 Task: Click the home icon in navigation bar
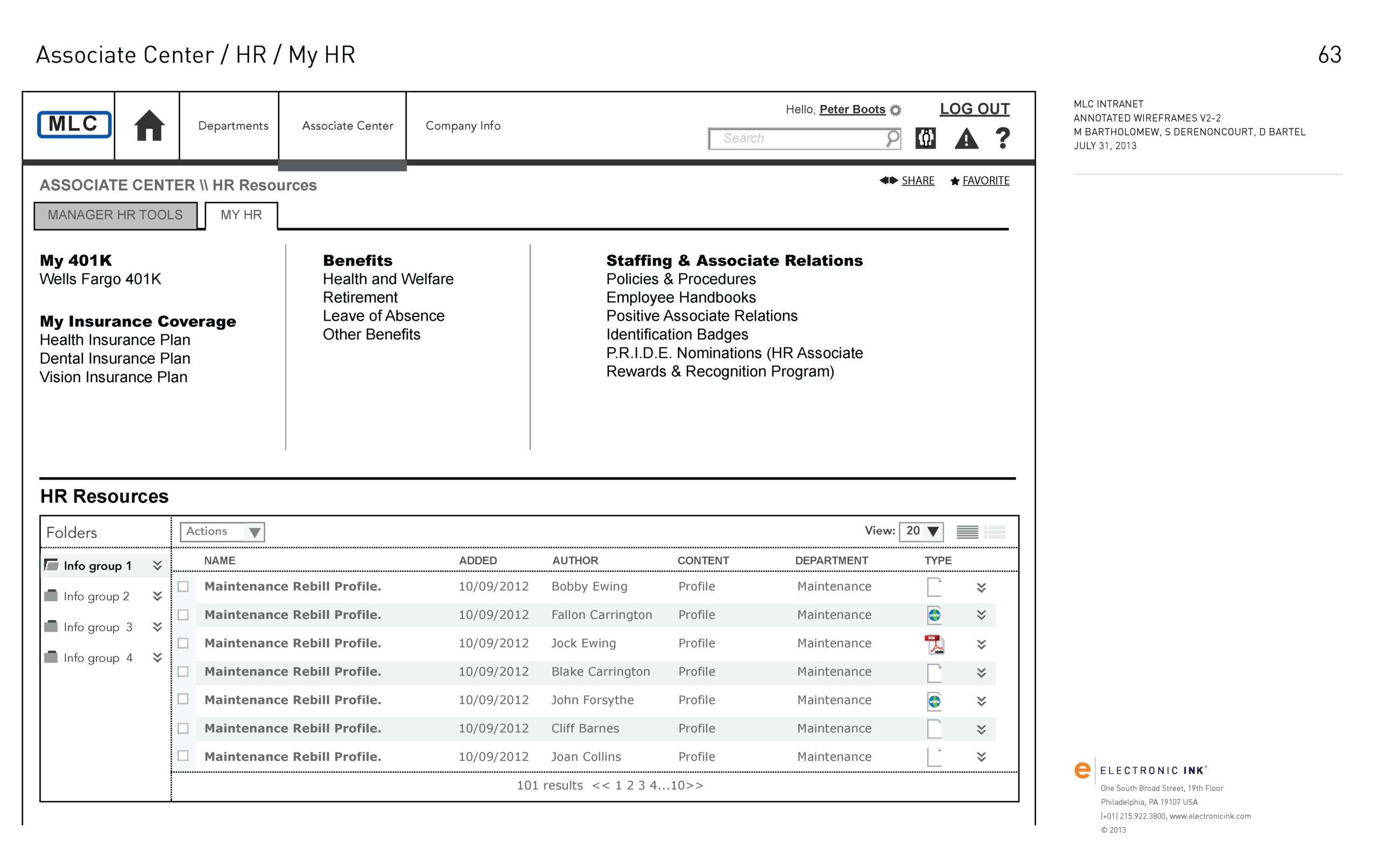tap(149, 125)
